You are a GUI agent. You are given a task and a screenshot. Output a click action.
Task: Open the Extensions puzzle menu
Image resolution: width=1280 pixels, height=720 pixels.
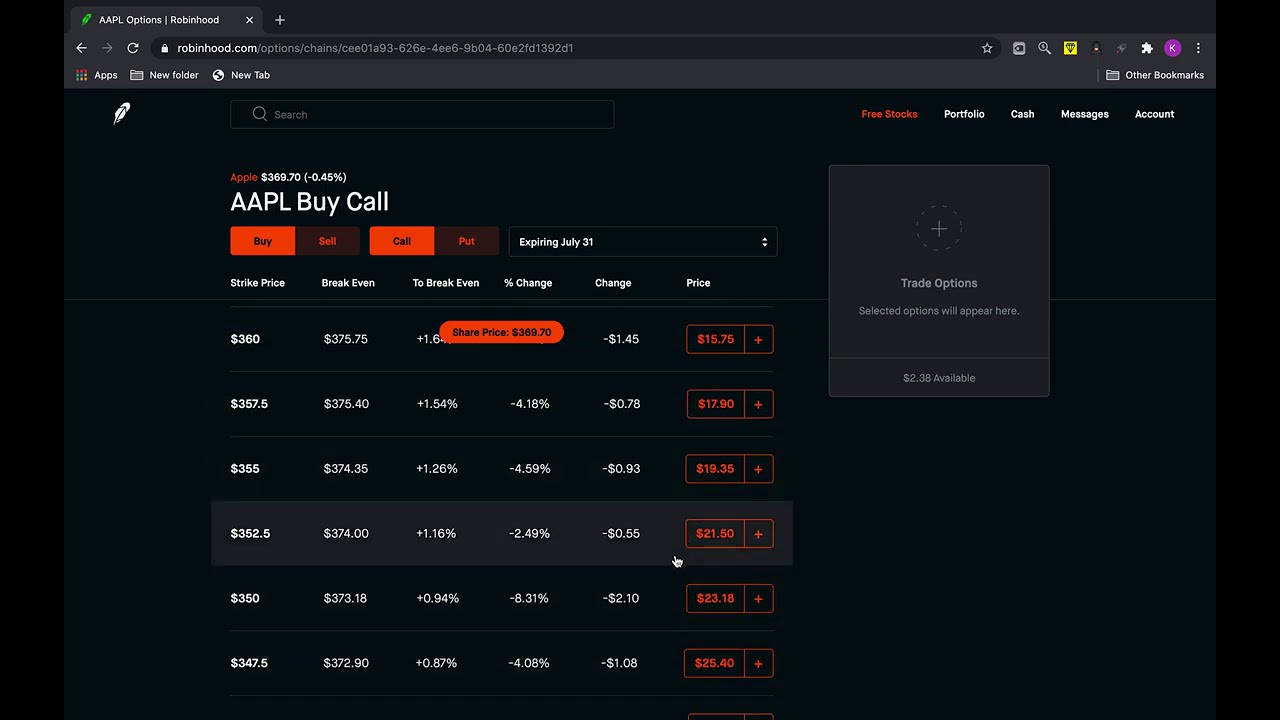coord(1147,48)
